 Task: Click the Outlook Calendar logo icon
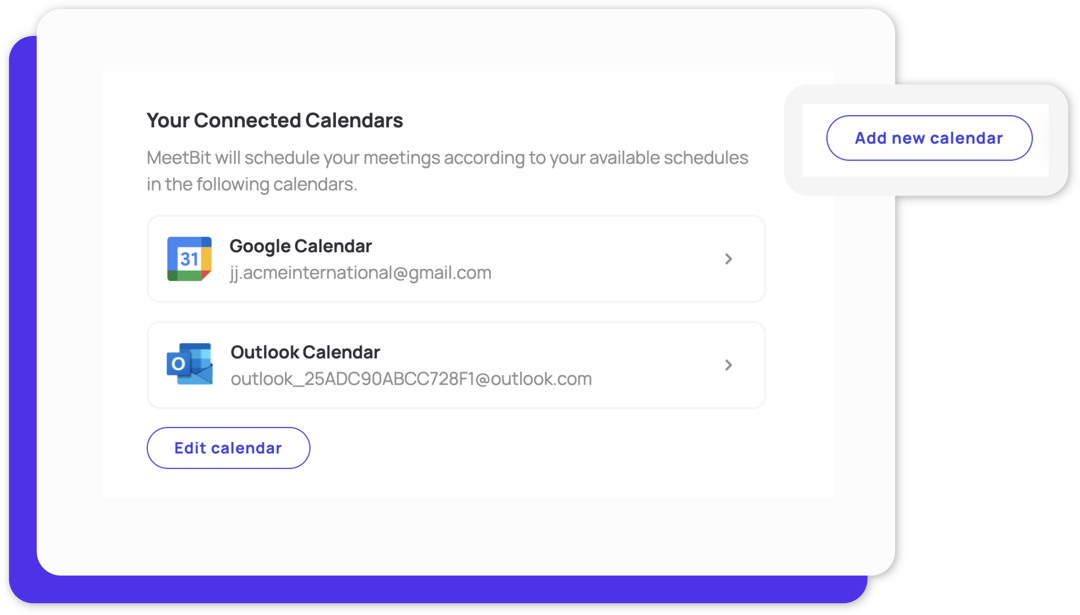click(x=189, y=364)
